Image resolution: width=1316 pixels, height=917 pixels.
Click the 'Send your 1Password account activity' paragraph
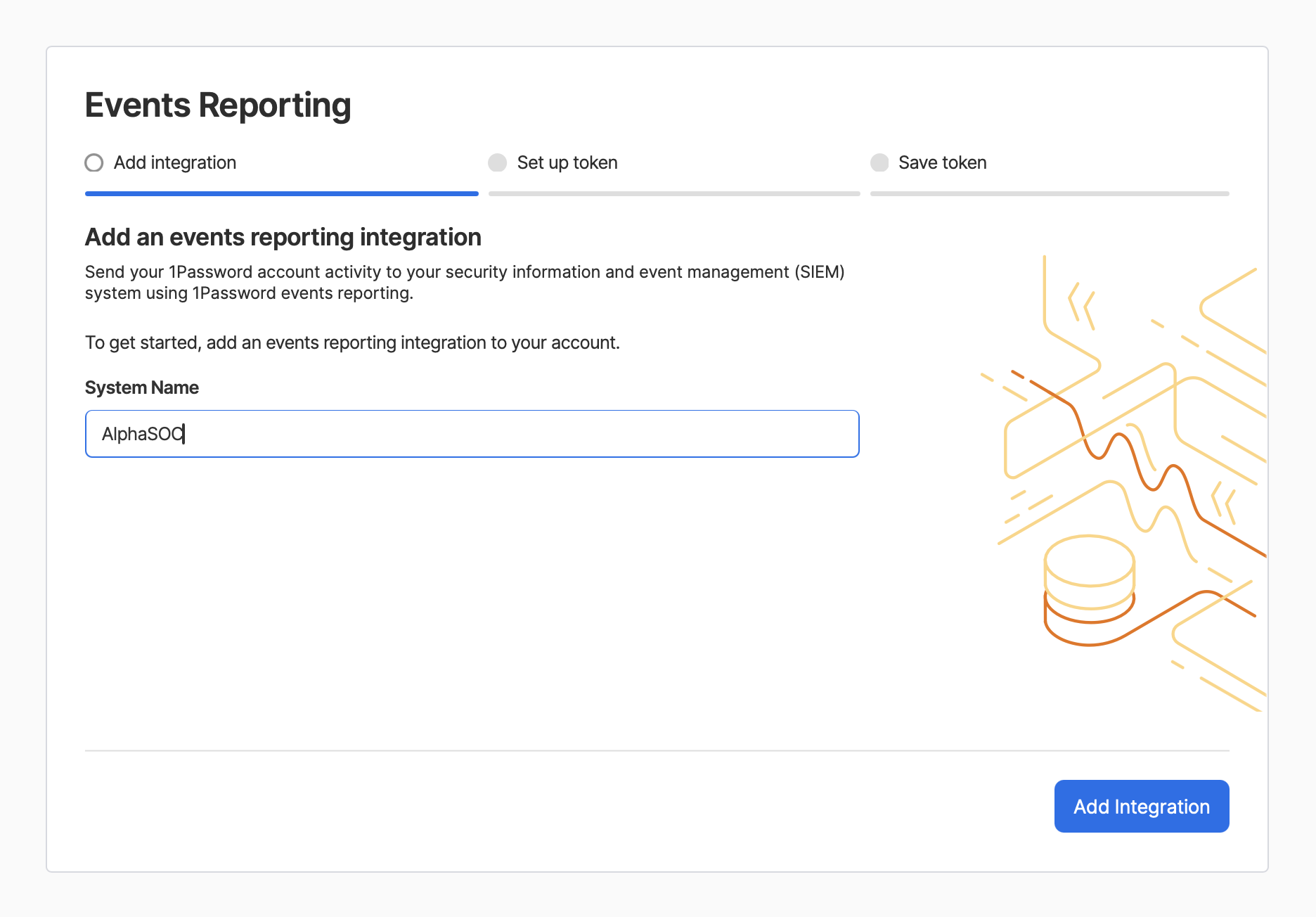click(x=465, y=282)
